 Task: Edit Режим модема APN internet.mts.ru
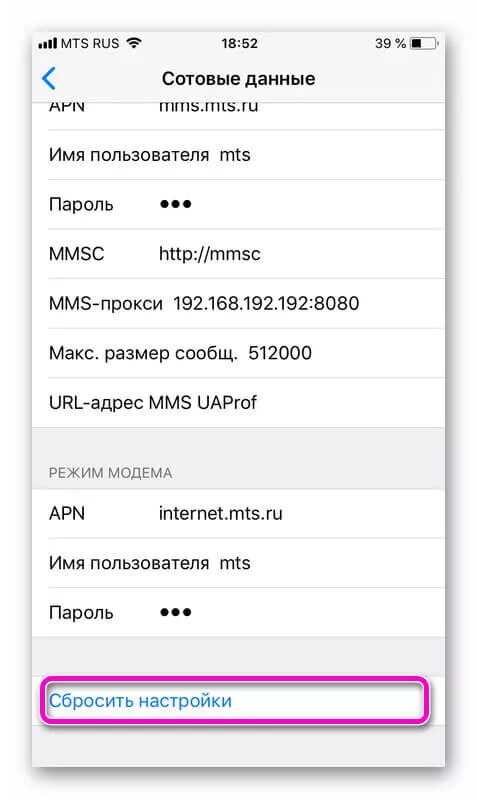pos(238,513)
